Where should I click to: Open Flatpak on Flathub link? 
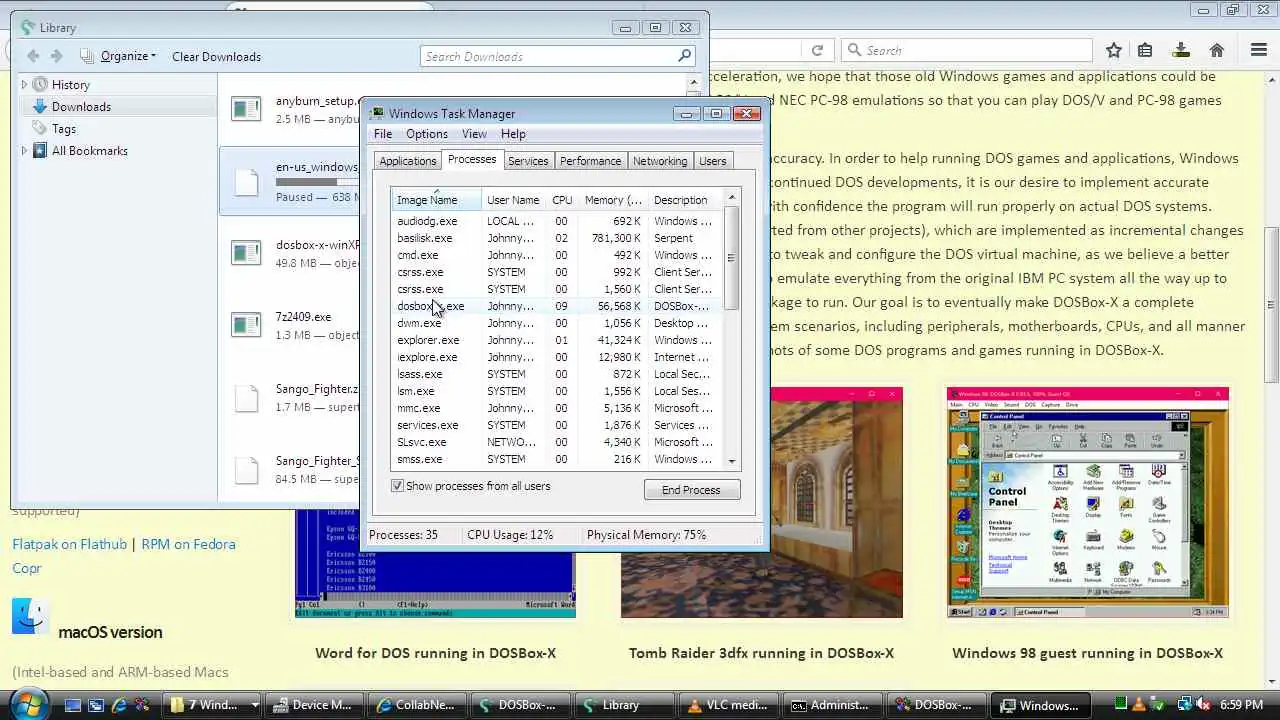click(x=70, y=544)
